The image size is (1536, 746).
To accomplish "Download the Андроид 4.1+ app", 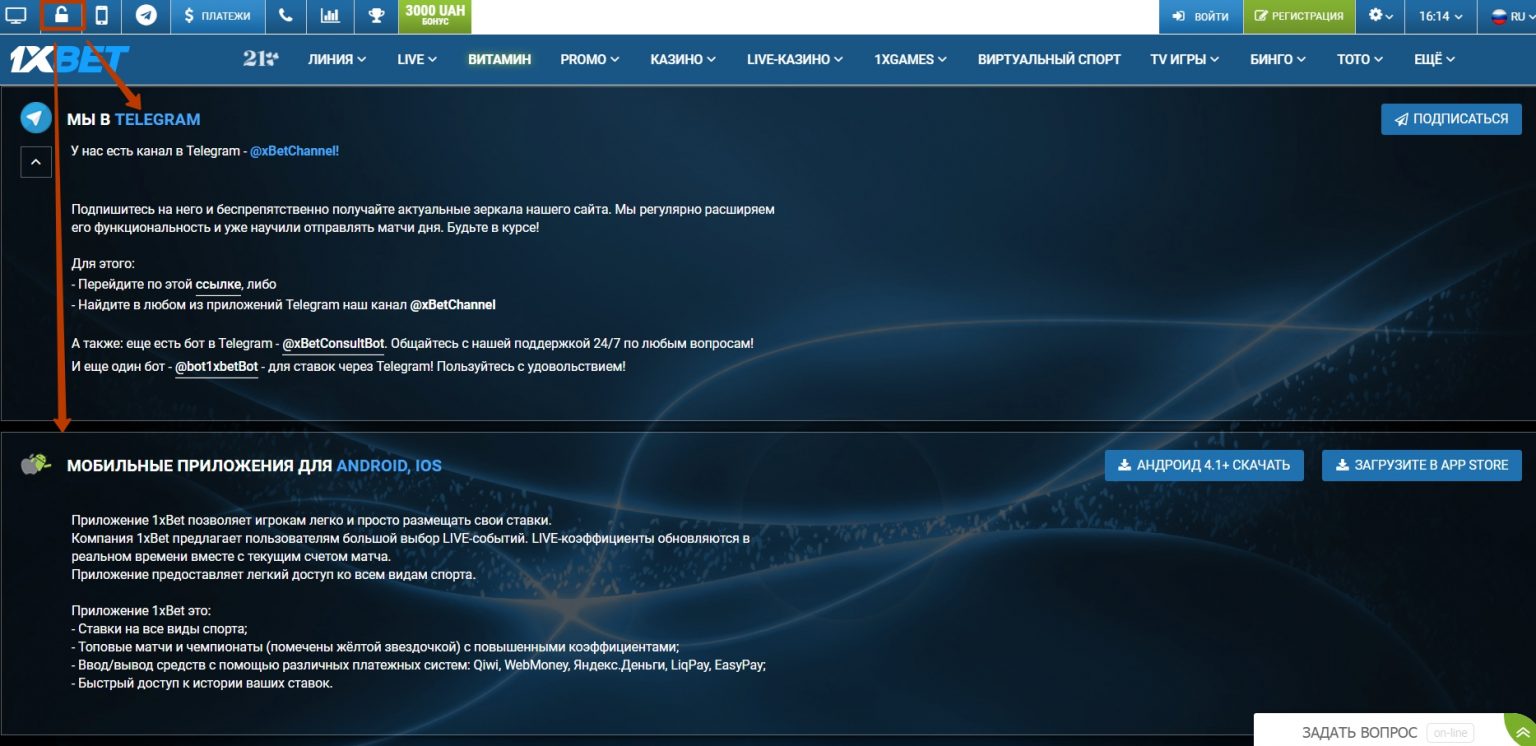I will pyautogui.click(x=1204, y=465).
